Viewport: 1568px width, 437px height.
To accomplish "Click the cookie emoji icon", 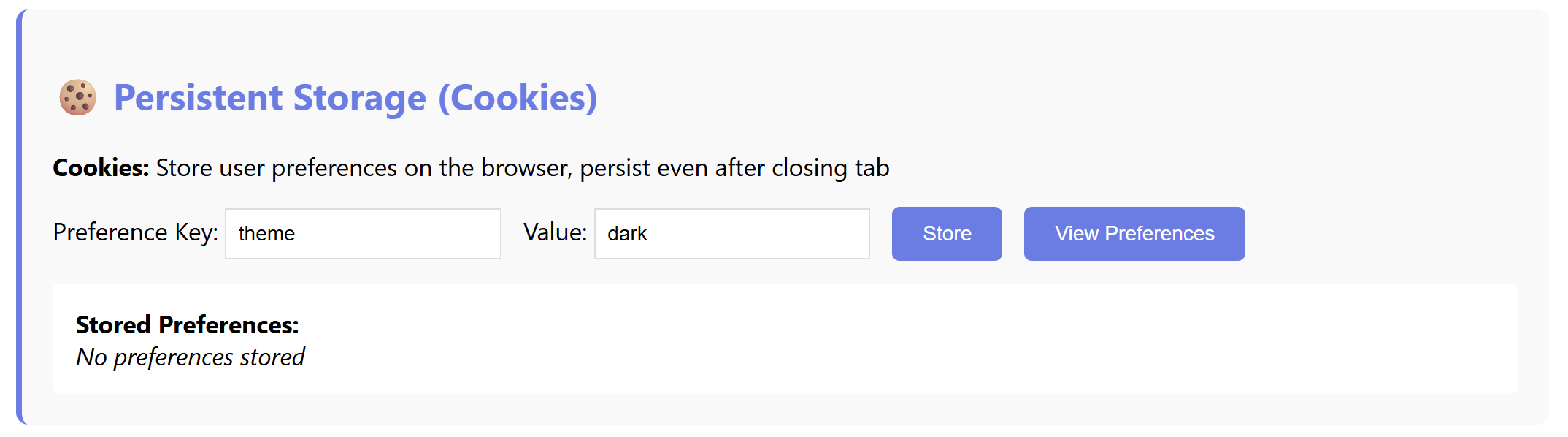I will click(x=77, y=97).
